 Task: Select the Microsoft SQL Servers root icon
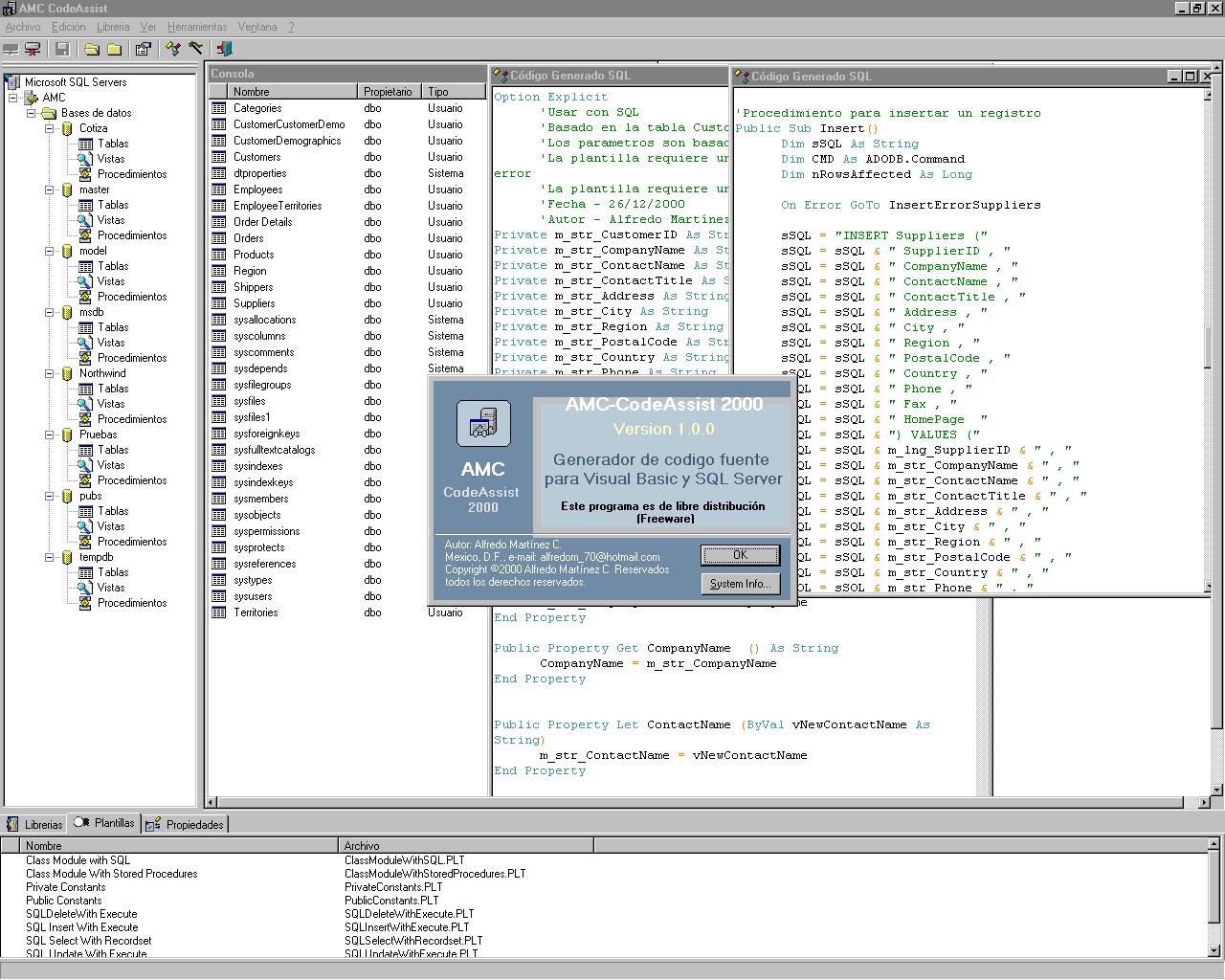point(12,82)
